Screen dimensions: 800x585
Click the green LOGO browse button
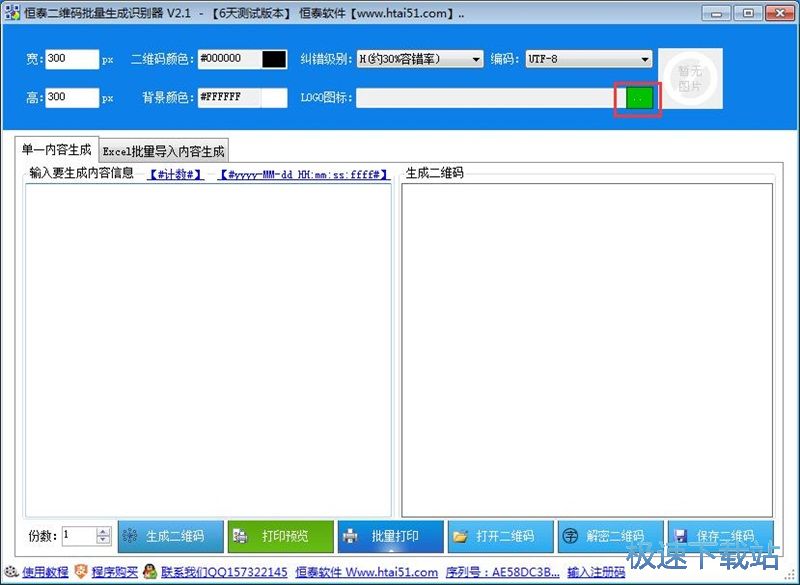(639, 98)
